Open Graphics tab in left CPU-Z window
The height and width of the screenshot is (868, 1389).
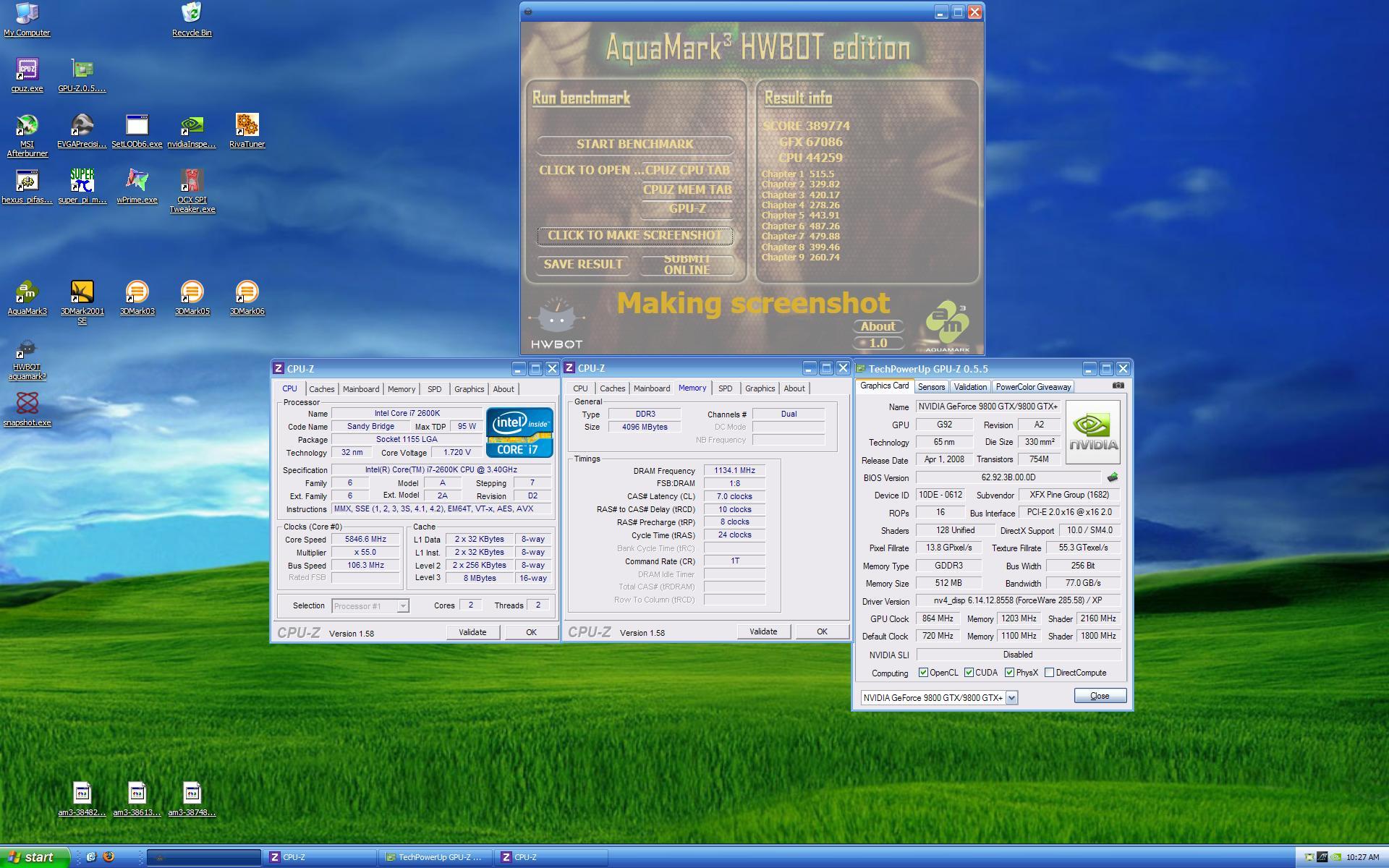(x=469, y=389)
